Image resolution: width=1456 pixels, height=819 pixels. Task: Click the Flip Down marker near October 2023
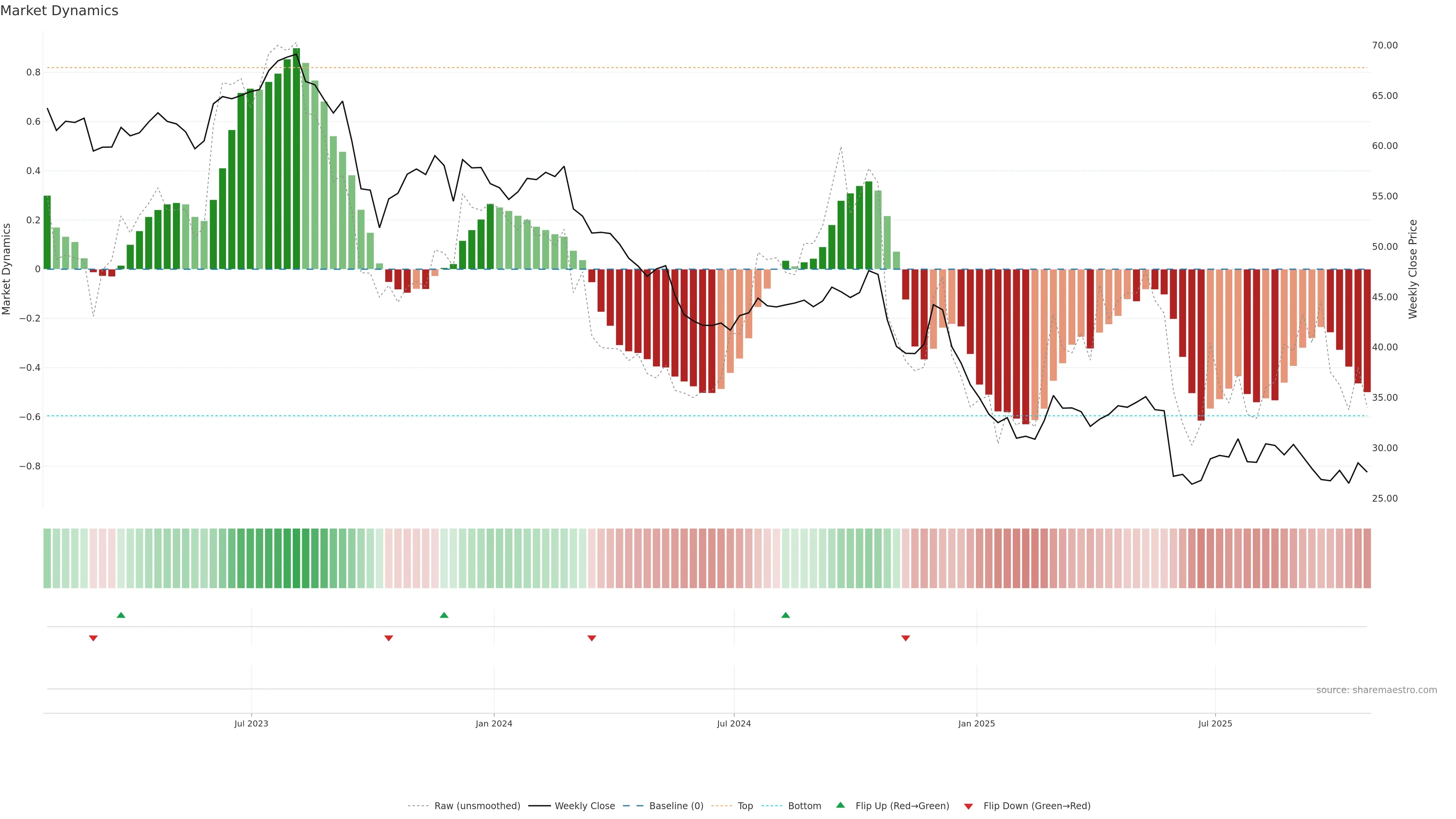[388, 638]
